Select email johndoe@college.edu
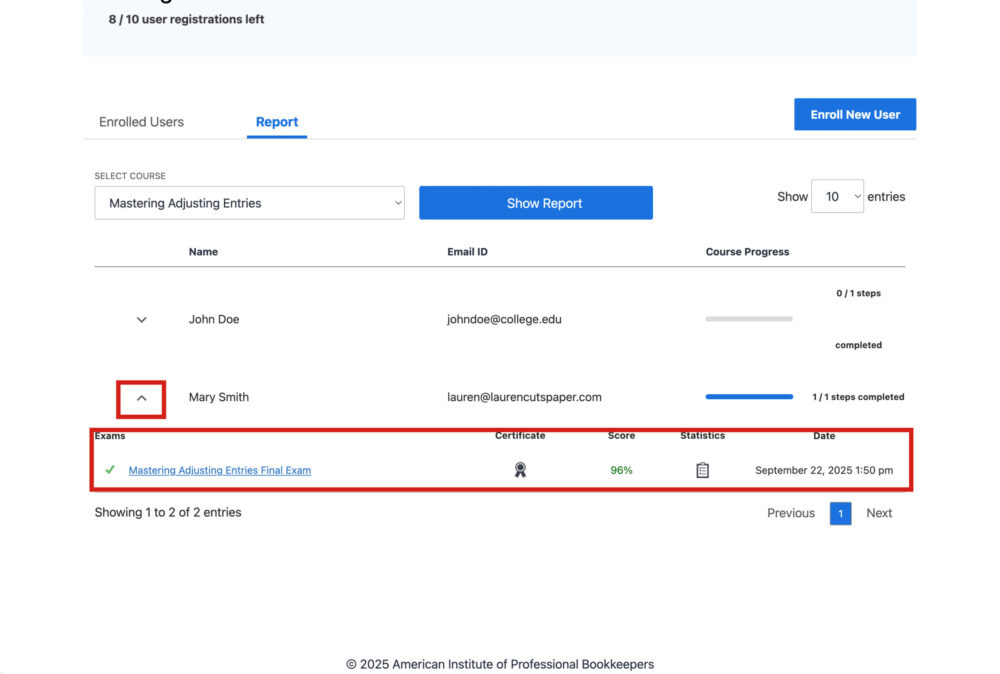The image size is (1000, 674). point(504,319)
